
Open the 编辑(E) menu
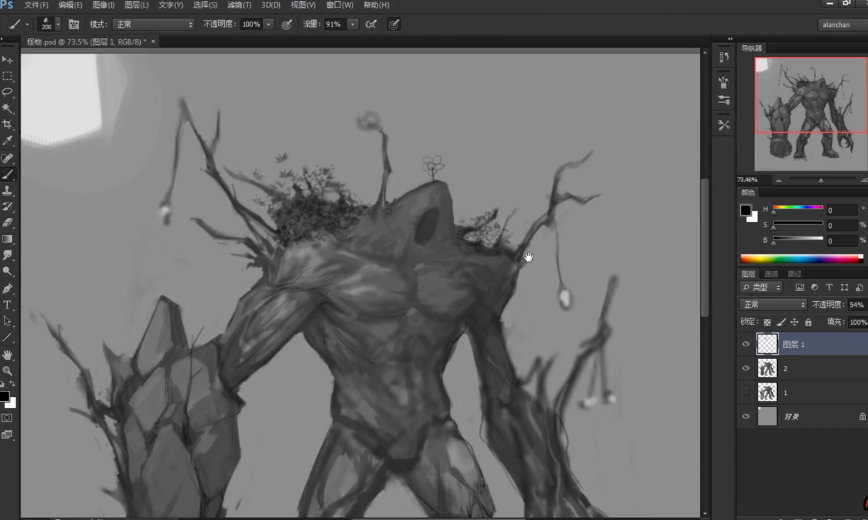click(70, 5)
